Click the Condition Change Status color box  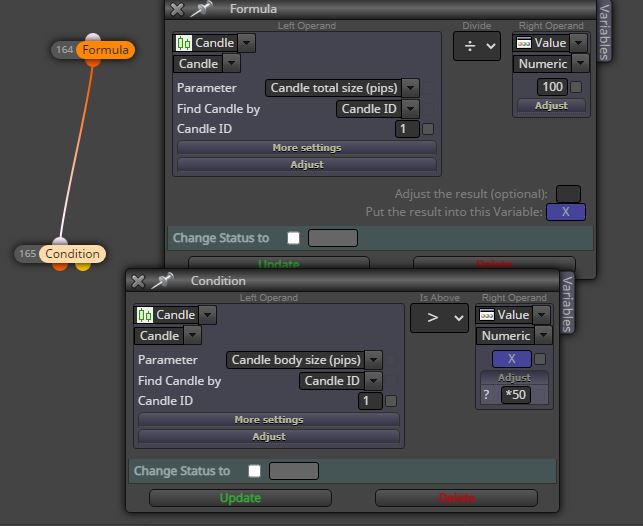[x=294, y=471]
